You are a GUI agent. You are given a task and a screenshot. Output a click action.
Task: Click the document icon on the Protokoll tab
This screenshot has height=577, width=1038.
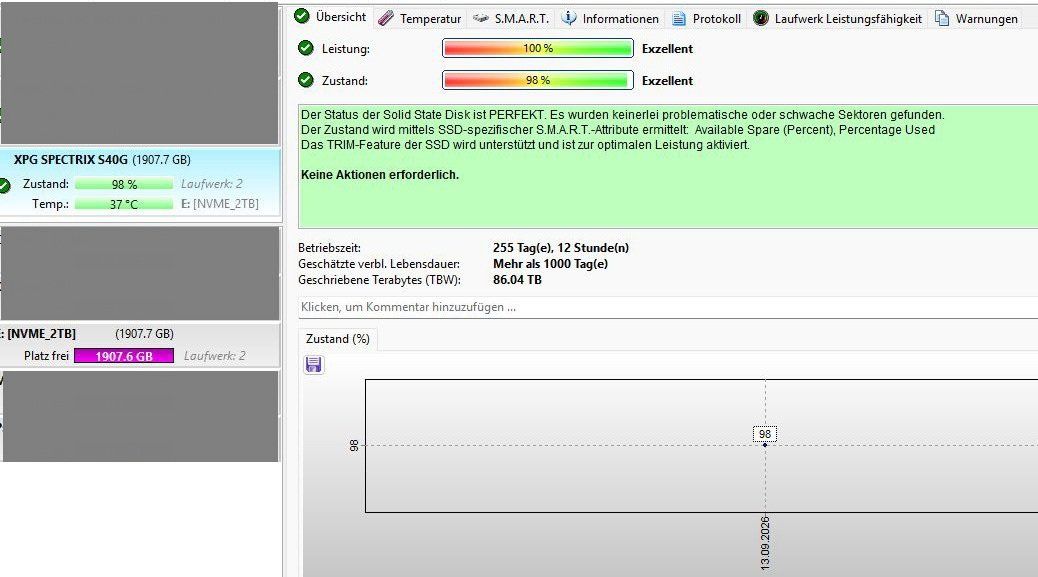679,19
